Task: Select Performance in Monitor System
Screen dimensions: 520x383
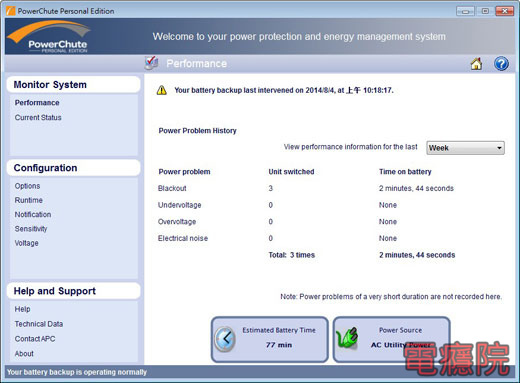Action: 37,103
